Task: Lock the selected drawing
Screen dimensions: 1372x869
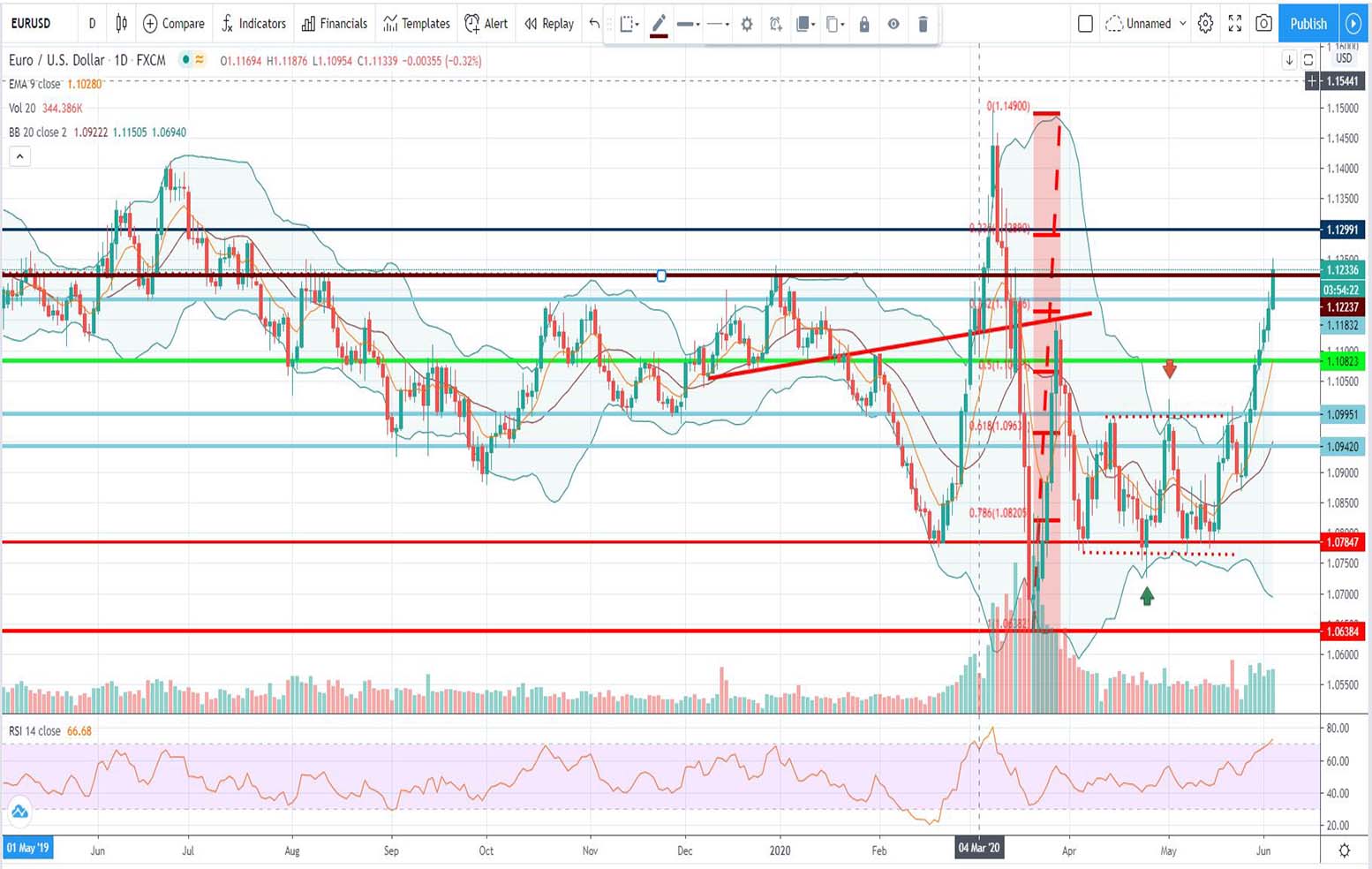Action: [864, 24]
